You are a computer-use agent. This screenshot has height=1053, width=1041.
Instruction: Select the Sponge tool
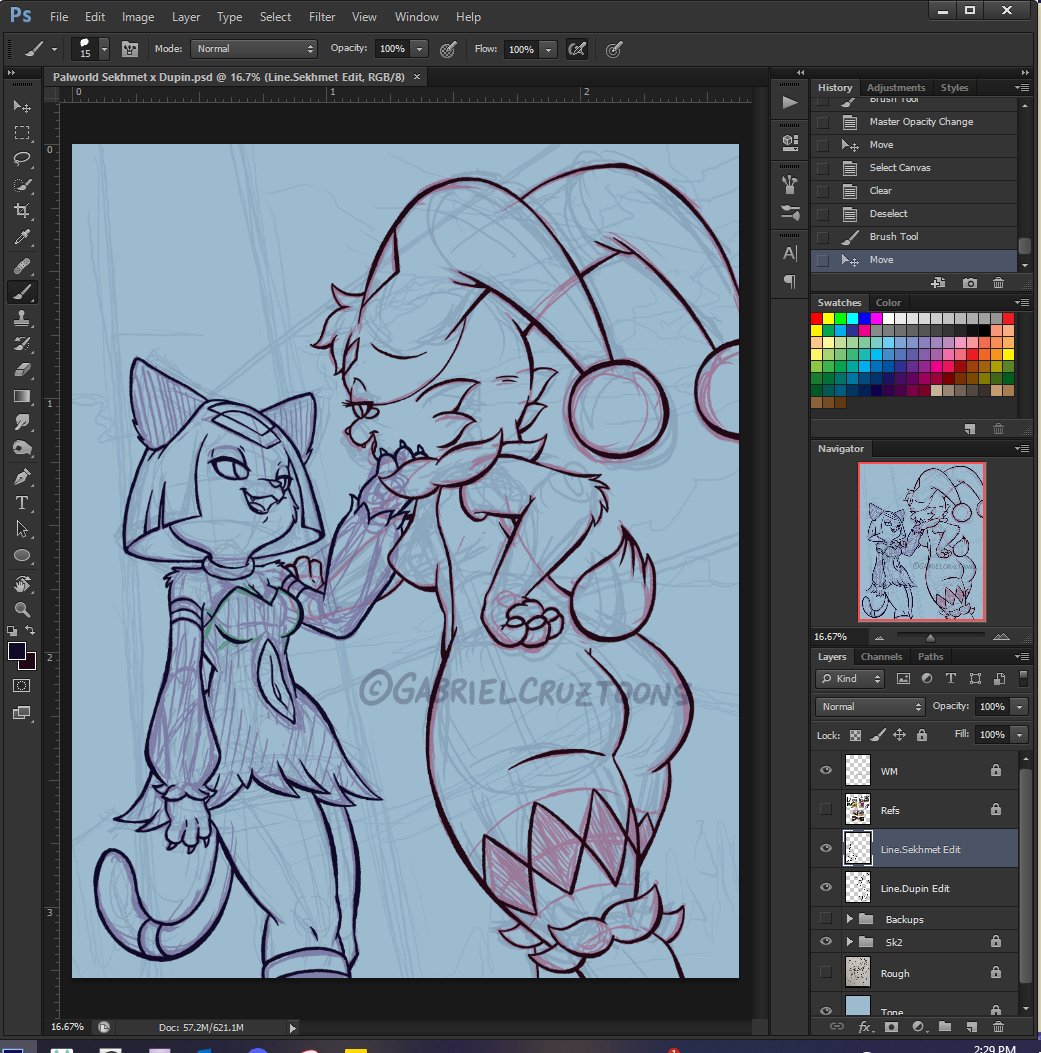pyautogui.click(x=21, y=449)
